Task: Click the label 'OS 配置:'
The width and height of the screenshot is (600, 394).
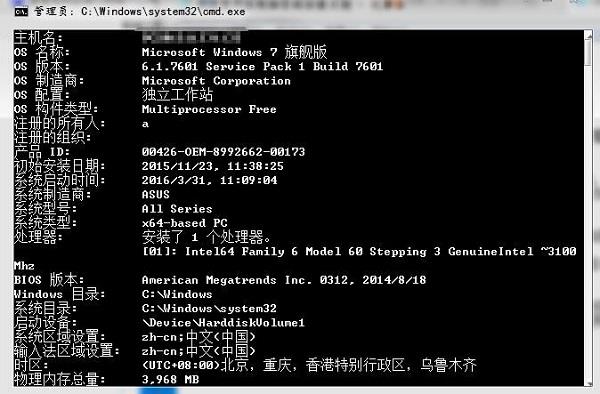Action: (41, 94)
